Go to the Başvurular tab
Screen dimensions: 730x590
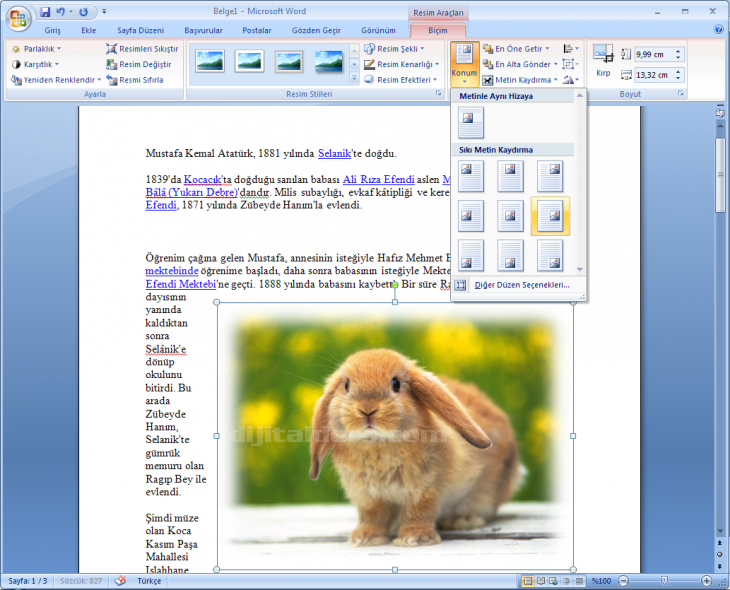tap(203, 30)
